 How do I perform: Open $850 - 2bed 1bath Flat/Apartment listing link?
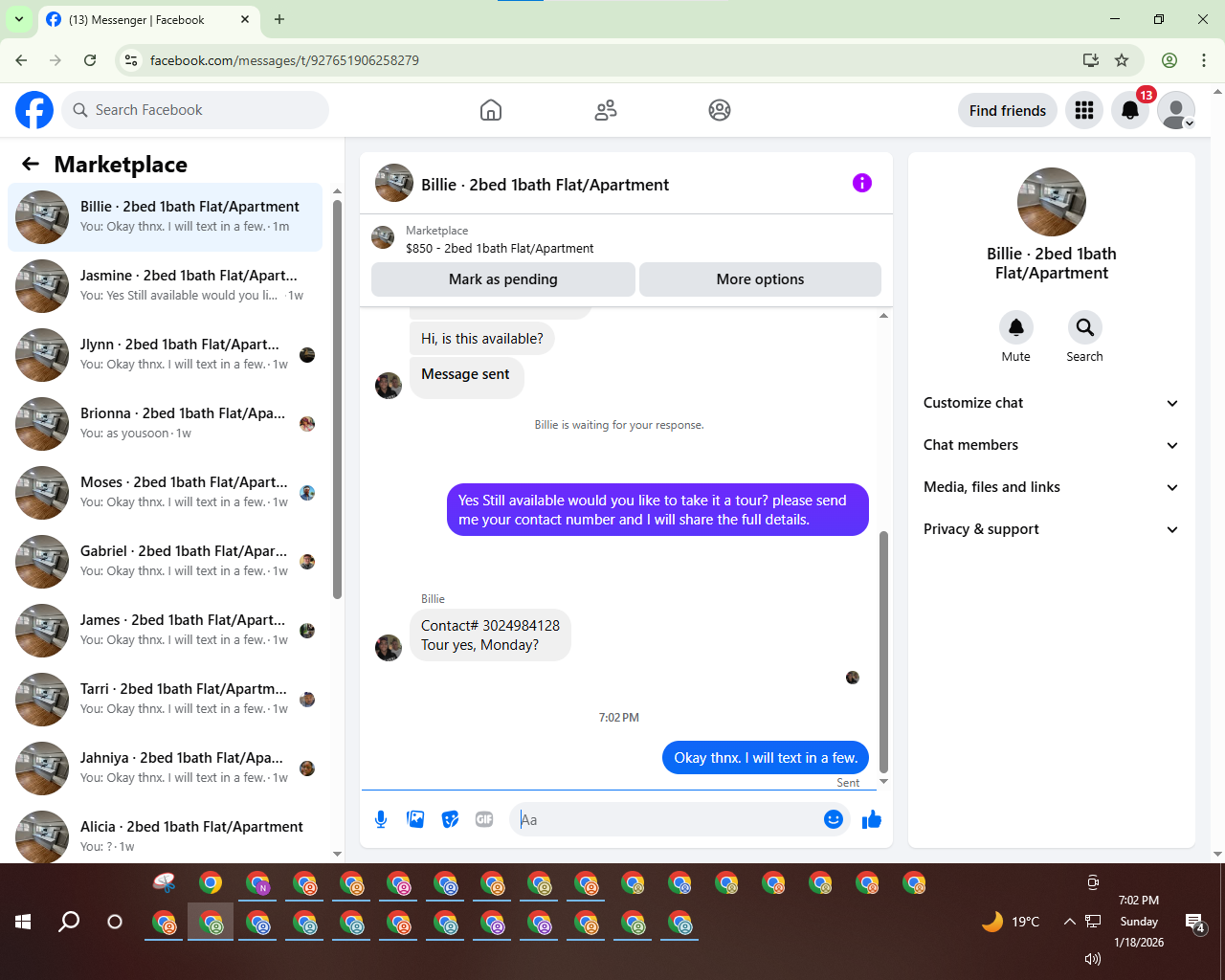[x=500, y=248]
